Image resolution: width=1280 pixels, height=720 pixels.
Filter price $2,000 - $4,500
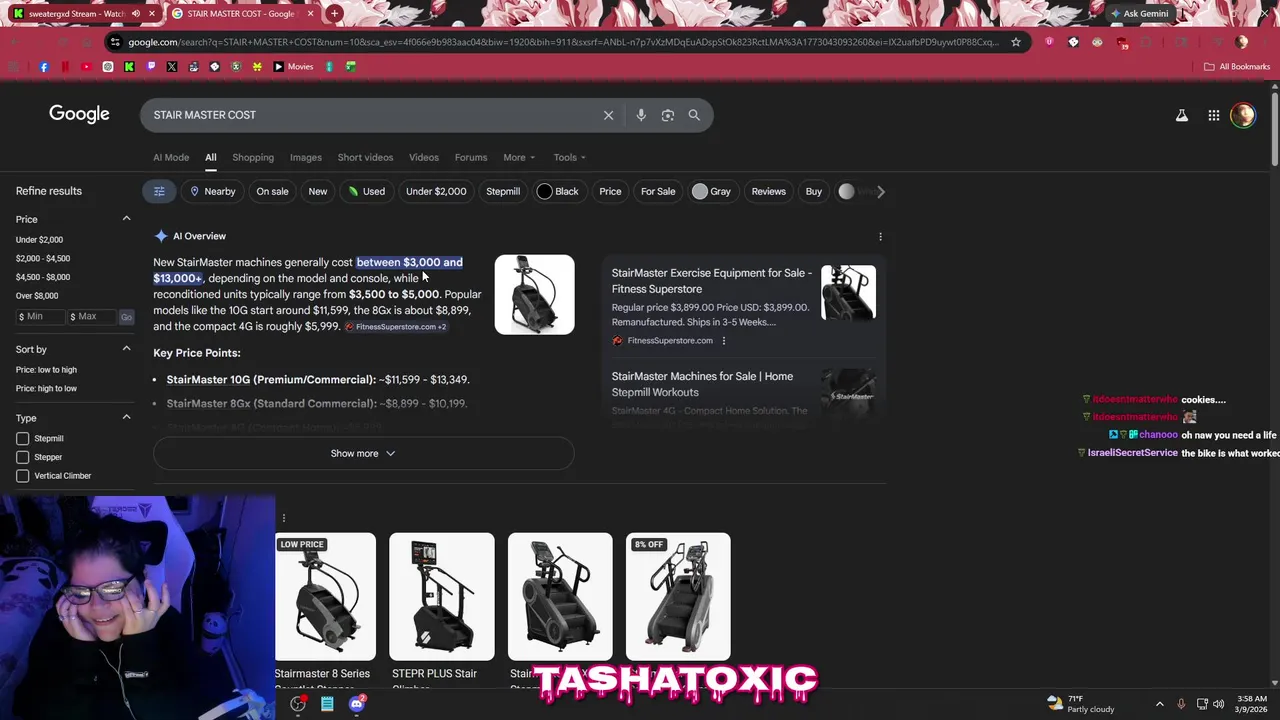pyautogui.click(x=43, y=259)
